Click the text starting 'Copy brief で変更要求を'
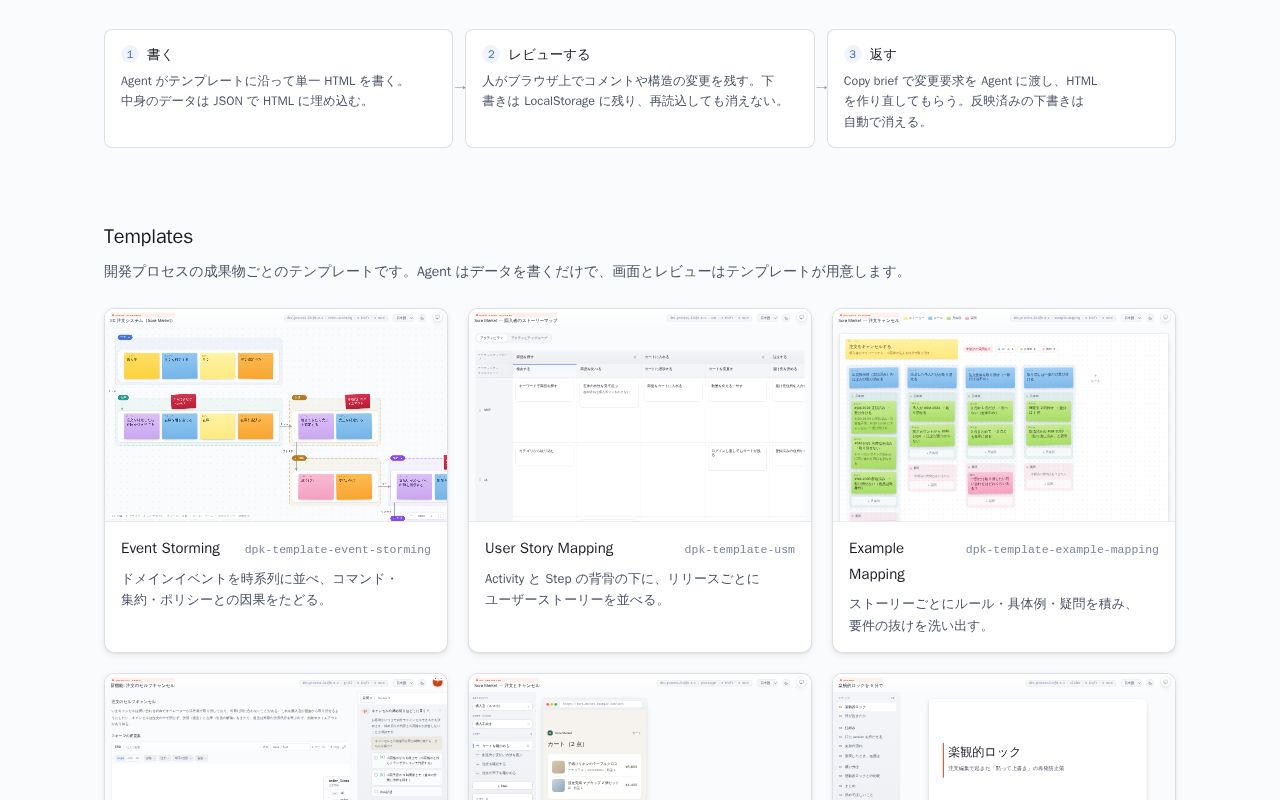1280x800 pixels. tap(970, 101)
